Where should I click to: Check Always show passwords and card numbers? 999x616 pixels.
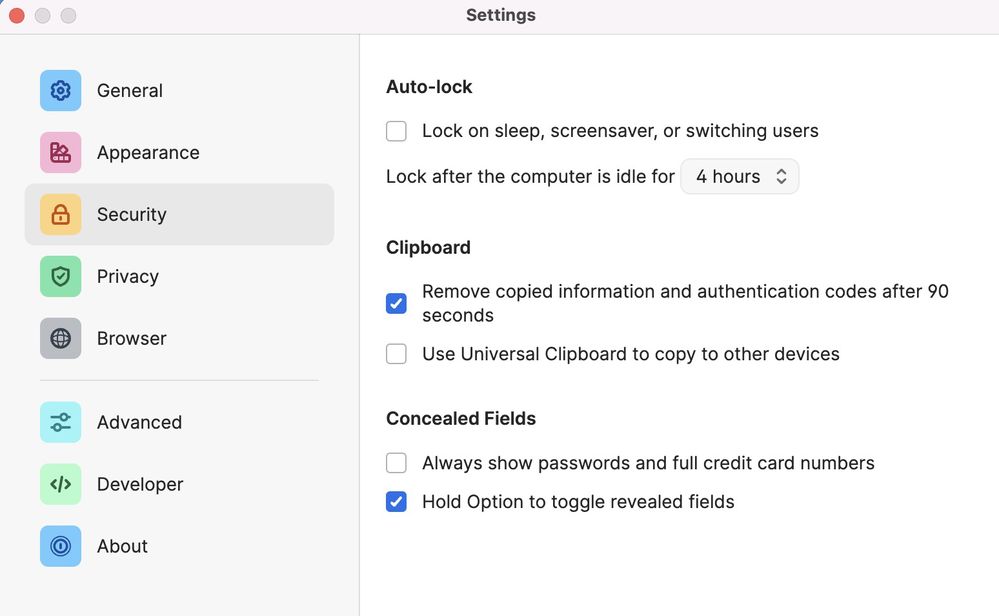point(397,463)
